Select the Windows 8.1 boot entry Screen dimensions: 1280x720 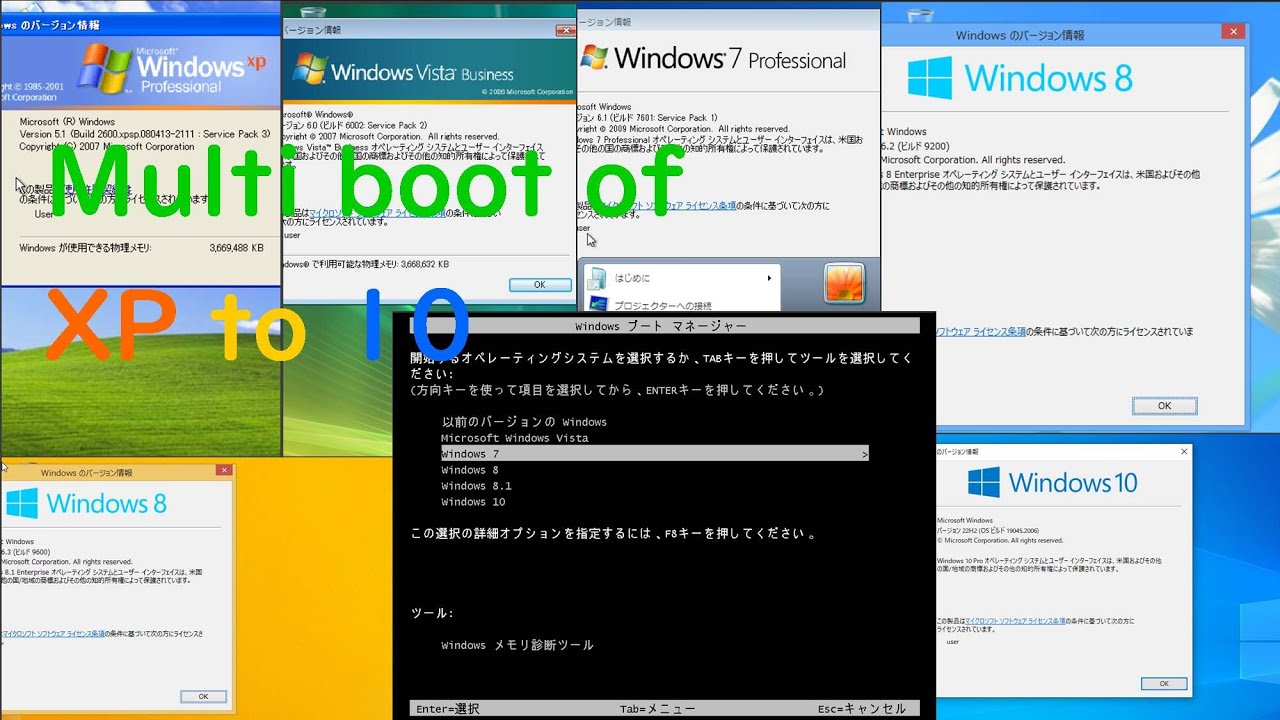click(476, 486)
